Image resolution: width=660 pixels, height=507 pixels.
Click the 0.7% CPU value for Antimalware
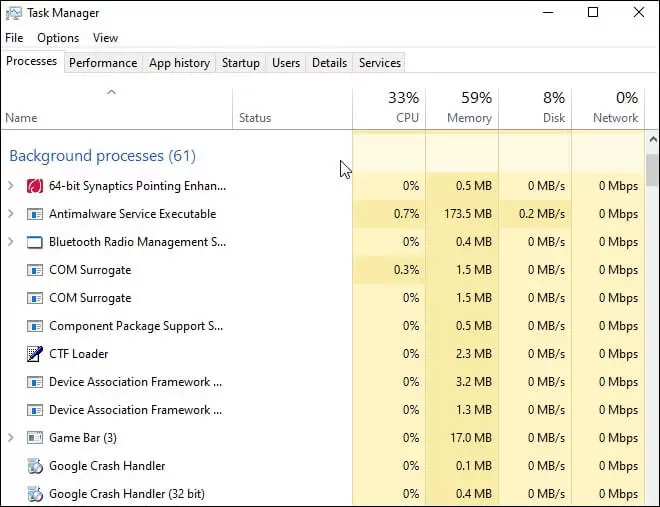(407, 214)
